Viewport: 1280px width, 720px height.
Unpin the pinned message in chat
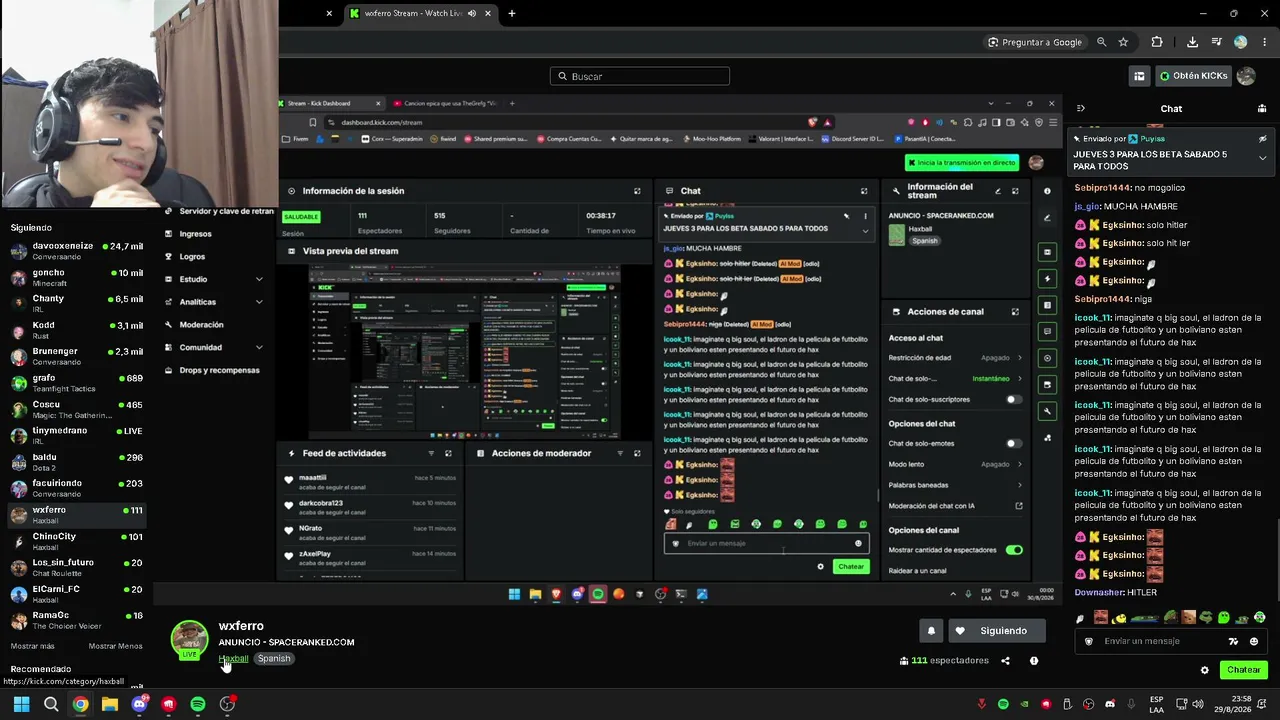coord(1262,139)
